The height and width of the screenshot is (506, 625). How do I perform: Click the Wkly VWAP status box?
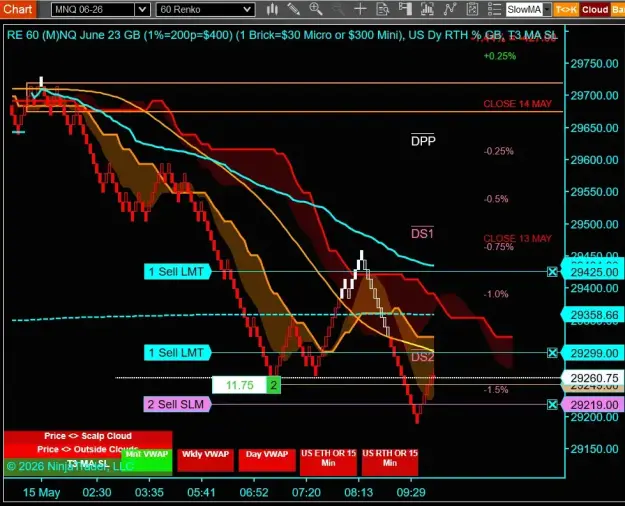coord(205,460)
